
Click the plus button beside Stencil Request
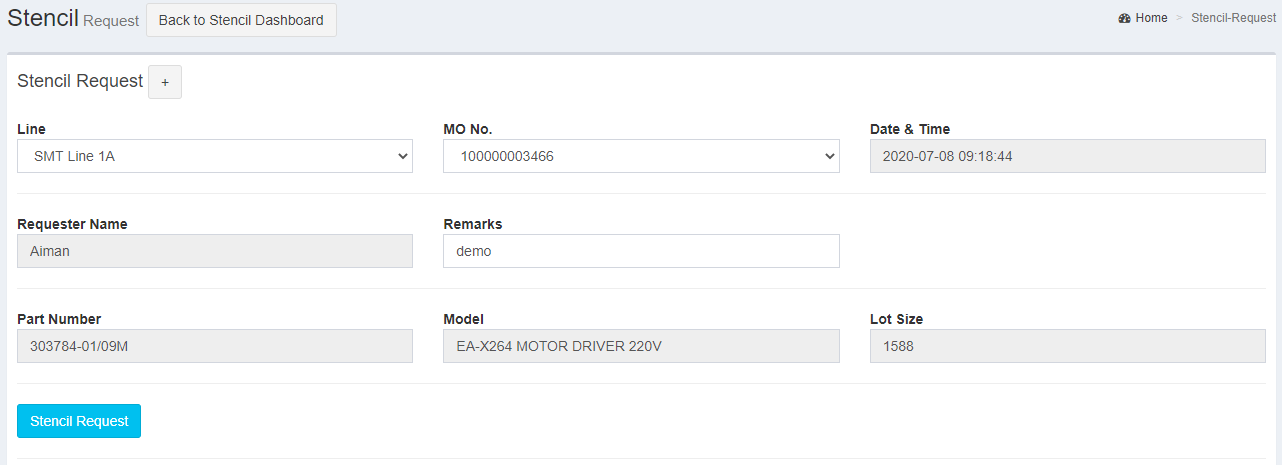click(x=165, y=82)
